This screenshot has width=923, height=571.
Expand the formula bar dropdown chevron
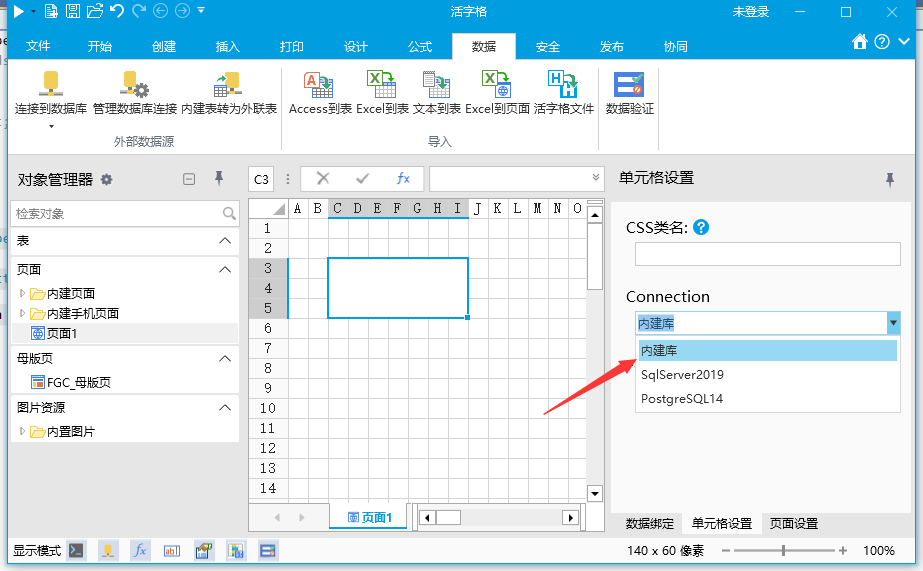tap(596, 178)
